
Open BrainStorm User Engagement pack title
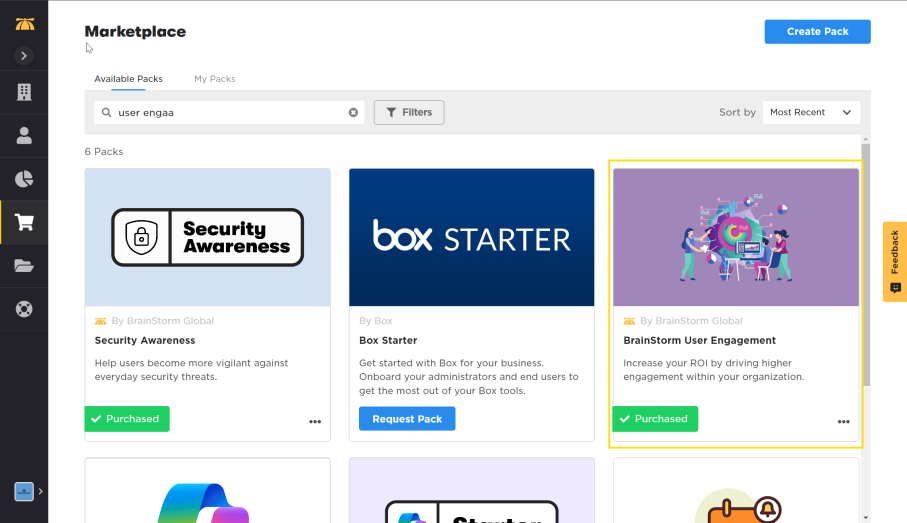pos(699,341)
